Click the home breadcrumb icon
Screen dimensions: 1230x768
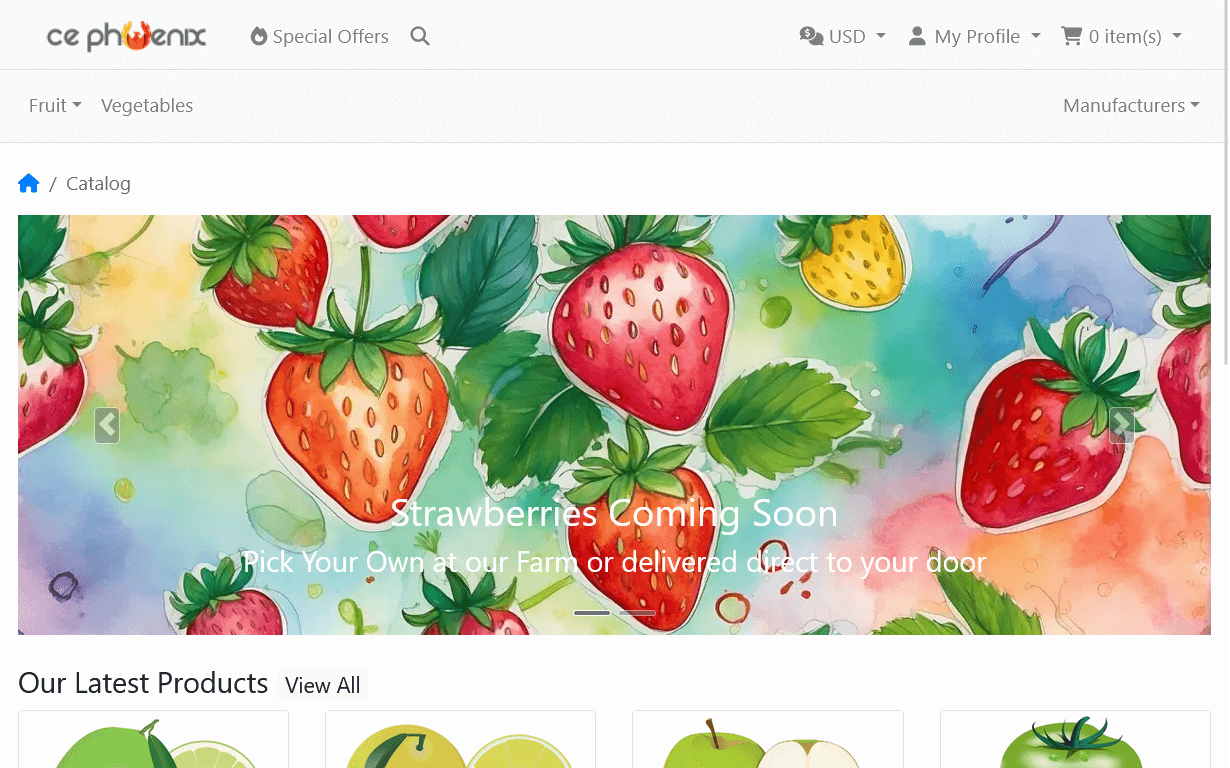click(x=28, y=183)
